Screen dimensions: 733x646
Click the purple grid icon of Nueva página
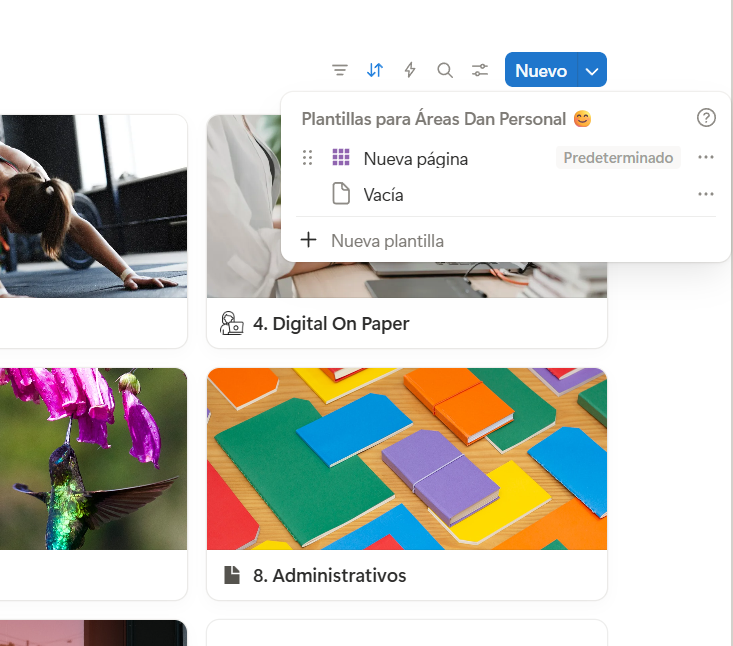click(x=341, y=158)
